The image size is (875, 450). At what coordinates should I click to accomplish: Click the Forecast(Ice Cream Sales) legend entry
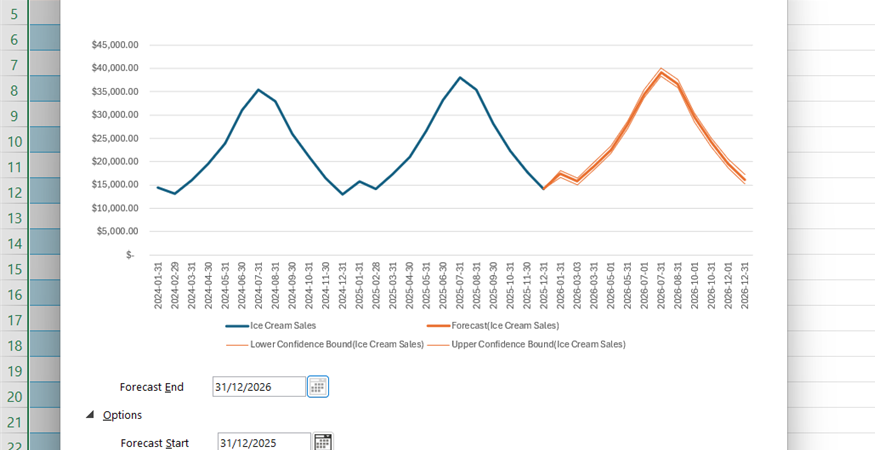point(493,325)
